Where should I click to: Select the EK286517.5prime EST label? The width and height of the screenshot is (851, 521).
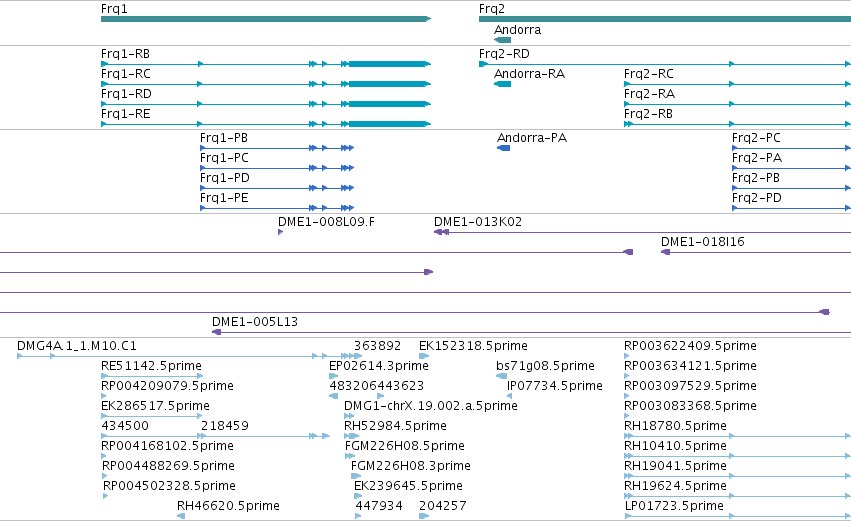[155, 406]
